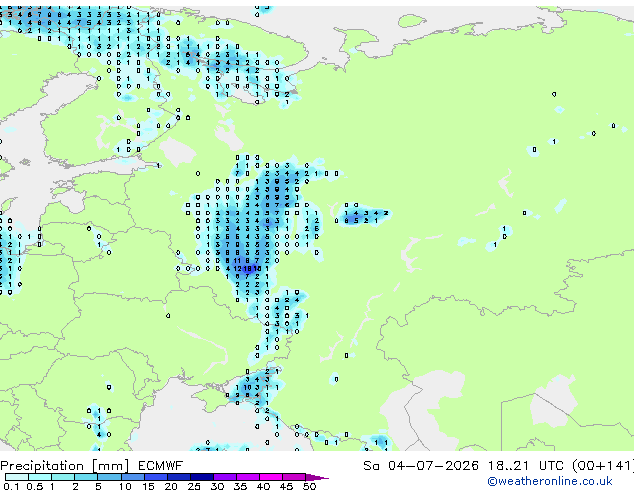Open the weatheronline.co.uk copyright link

550,481
